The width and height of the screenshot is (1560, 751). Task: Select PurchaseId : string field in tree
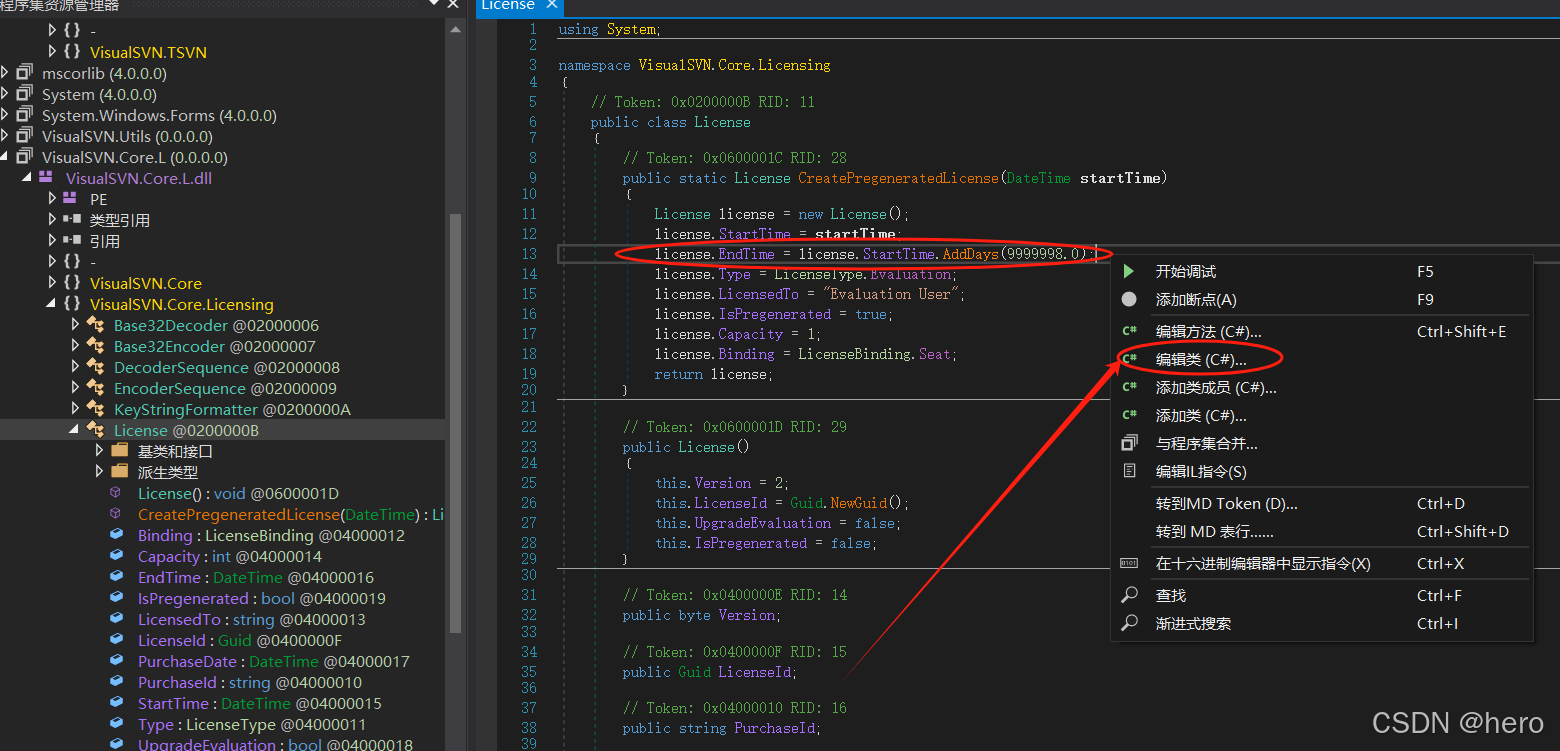click(250, 682)
